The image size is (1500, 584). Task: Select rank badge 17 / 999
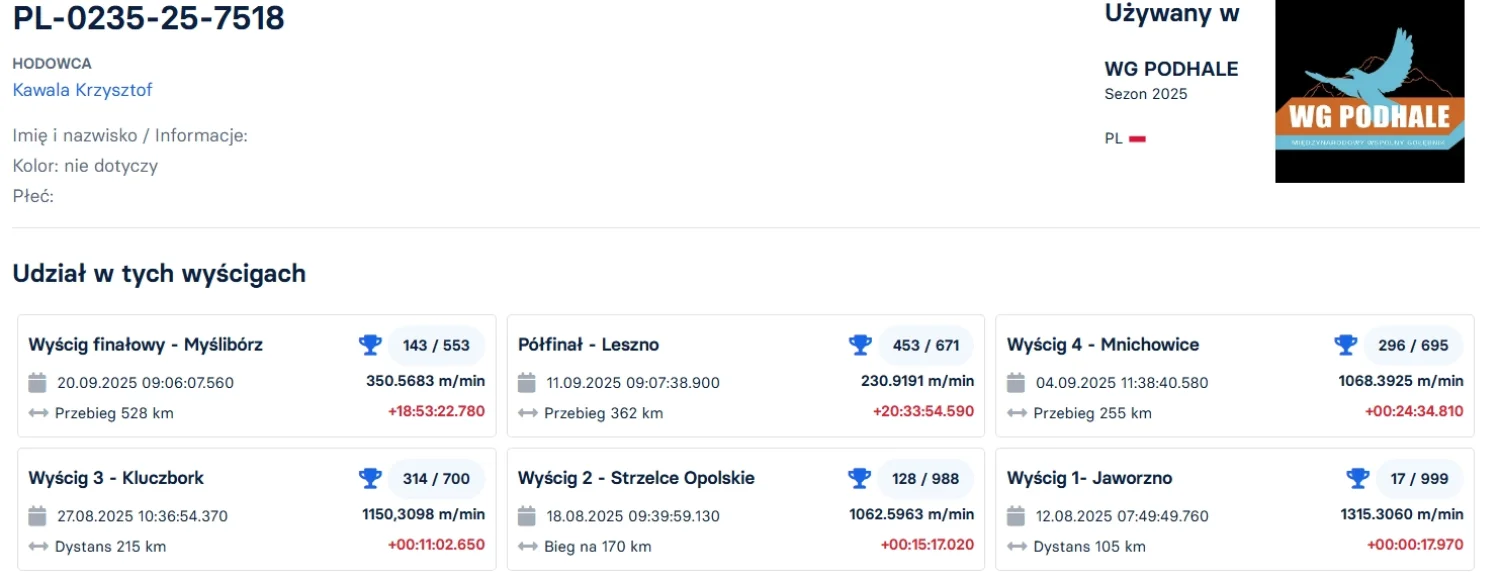[x=1419, y=478]
